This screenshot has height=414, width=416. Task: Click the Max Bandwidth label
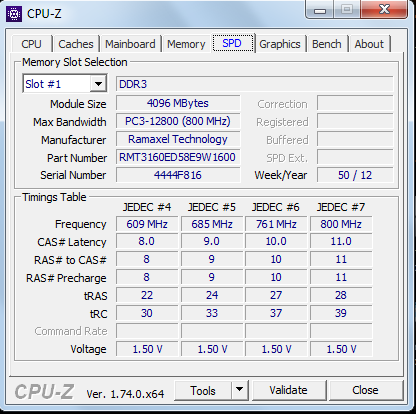70,122
